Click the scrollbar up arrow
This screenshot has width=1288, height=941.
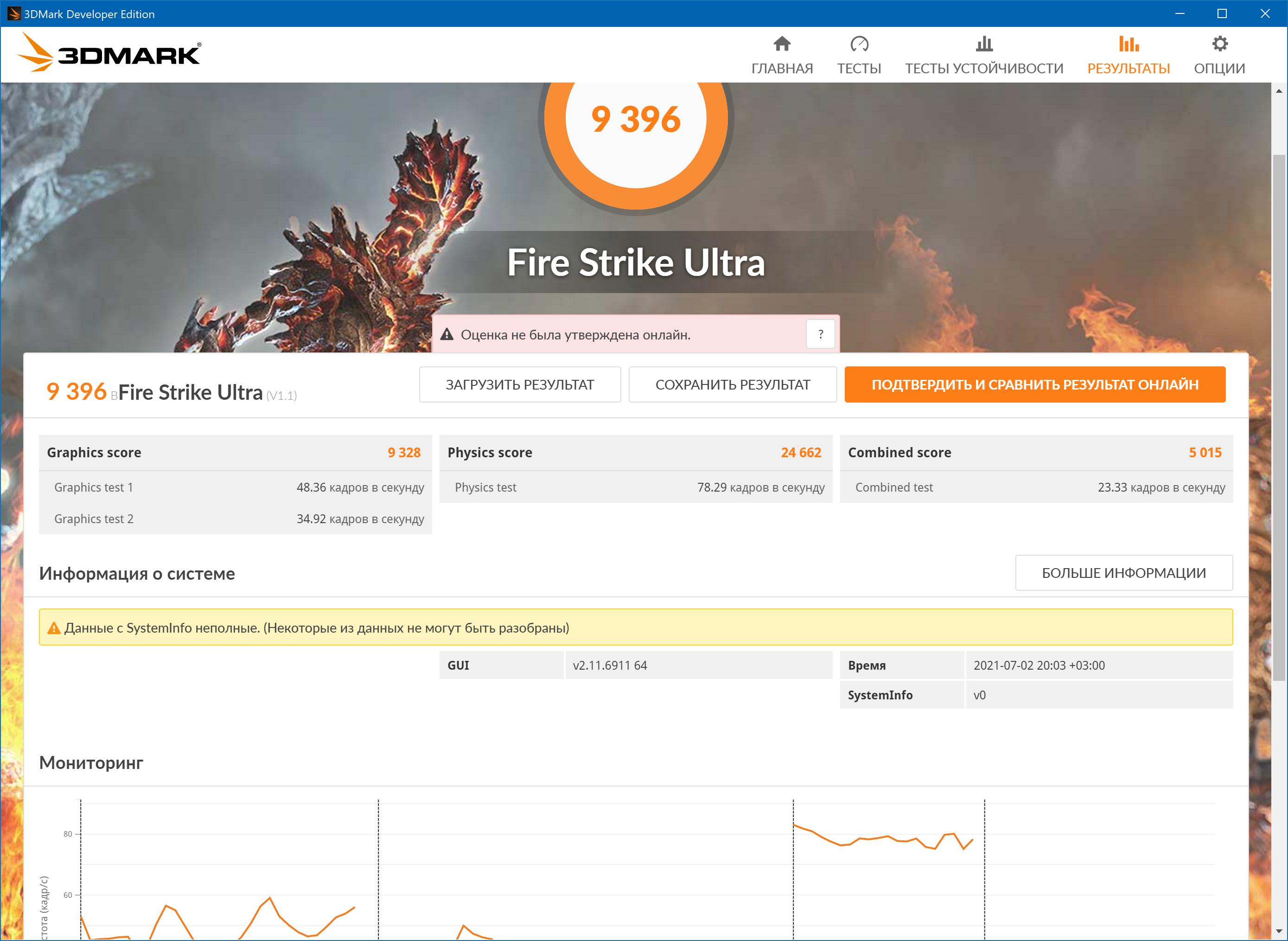point(1279,91)
